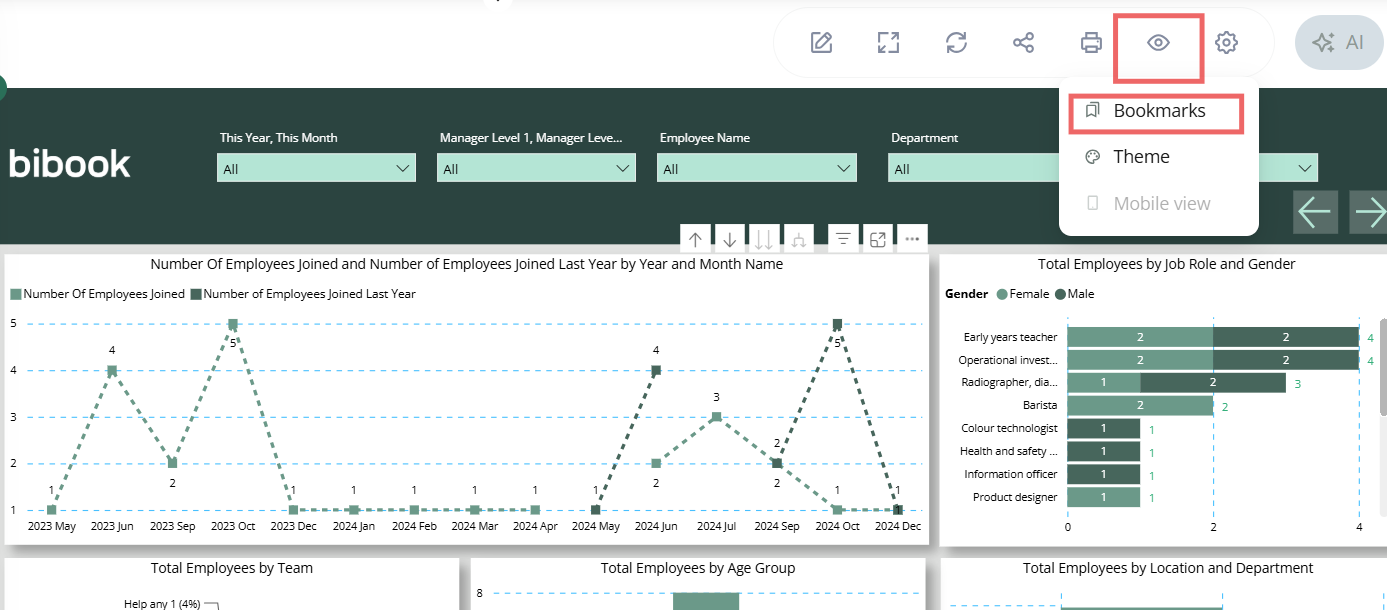Image resolution: width=1387 pixels, height=610 pixels.
Task: Toggle the Number Of Employees Joined legend entry
Action: [98, 294]
